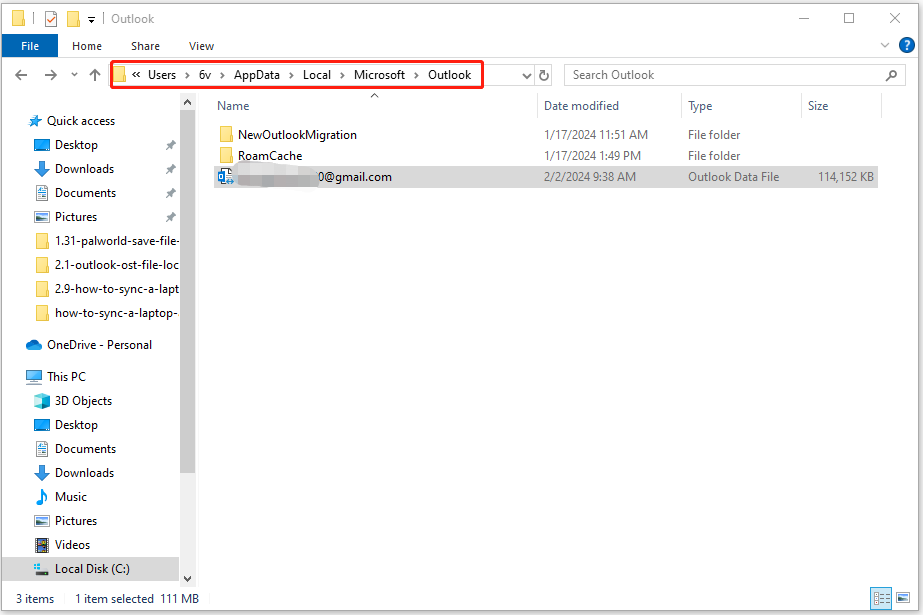The image size is (923, 615).
Task: Click the Properties quick access toolbar icon
Action: pos(51,19)
